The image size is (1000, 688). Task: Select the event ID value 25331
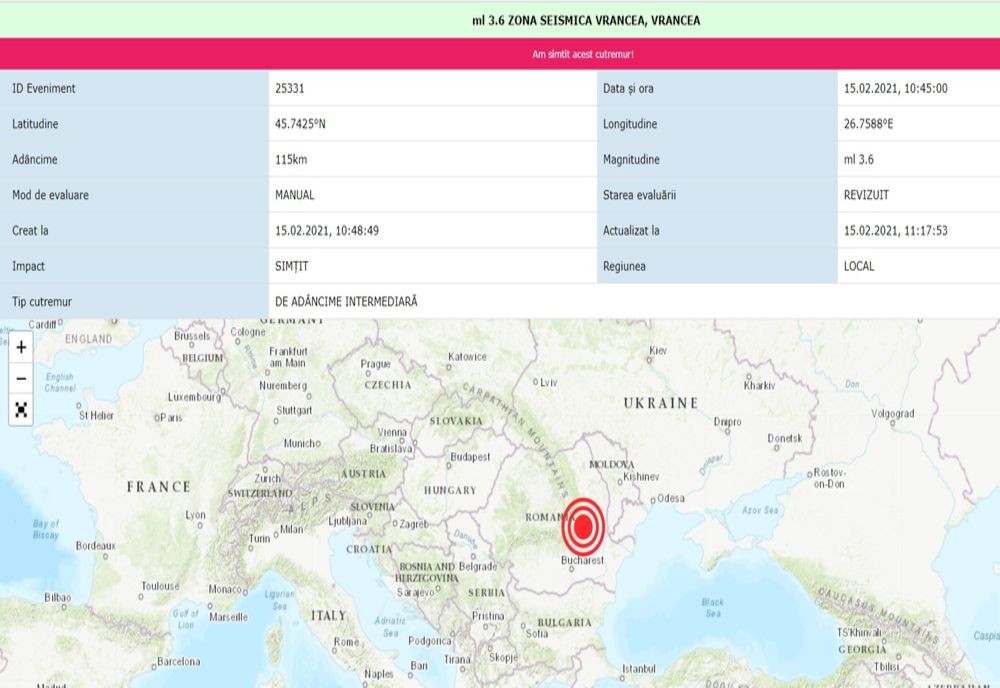click(289, 88)
